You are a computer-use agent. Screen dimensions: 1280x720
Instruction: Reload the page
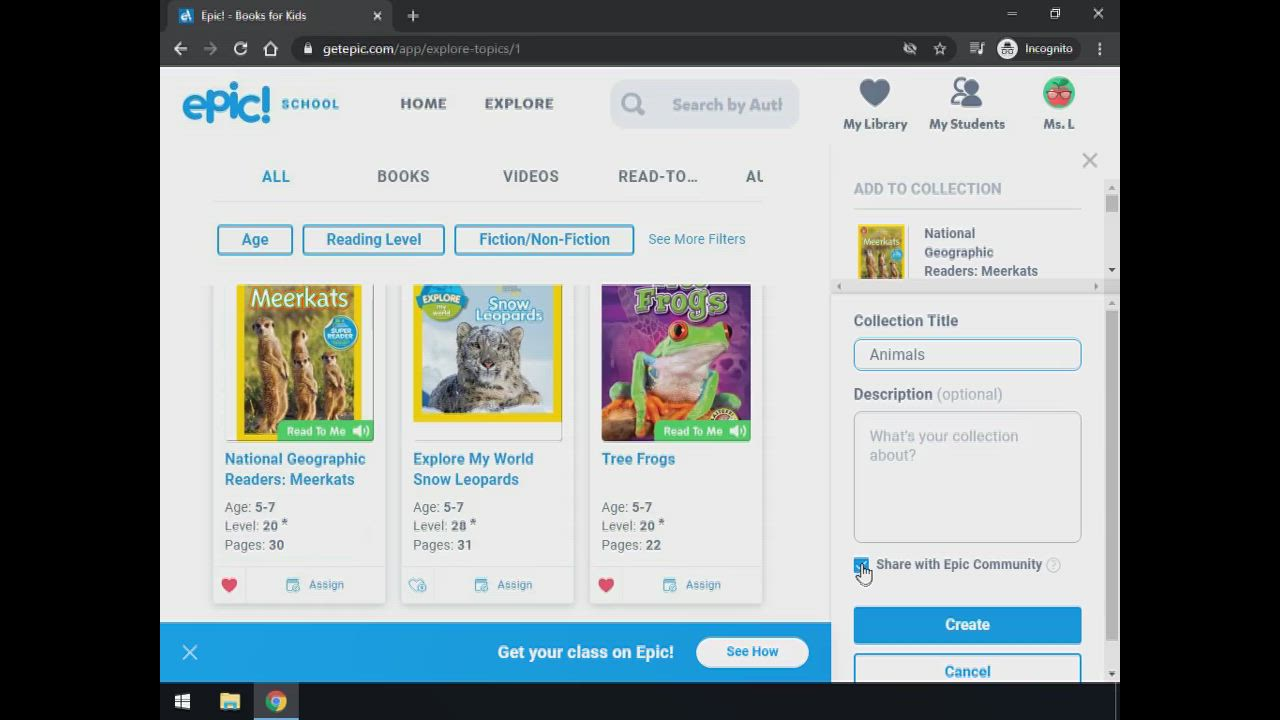coord(240,48)
